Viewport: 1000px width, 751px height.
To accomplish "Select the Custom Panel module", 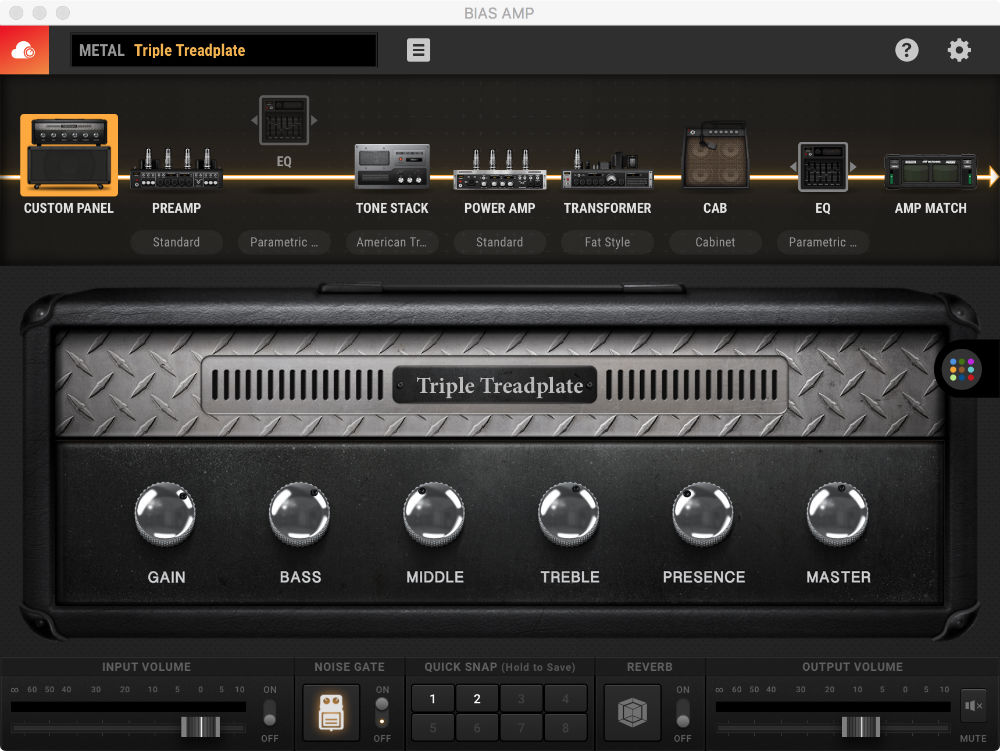I will pyautogui.click(x=68, y=155).
